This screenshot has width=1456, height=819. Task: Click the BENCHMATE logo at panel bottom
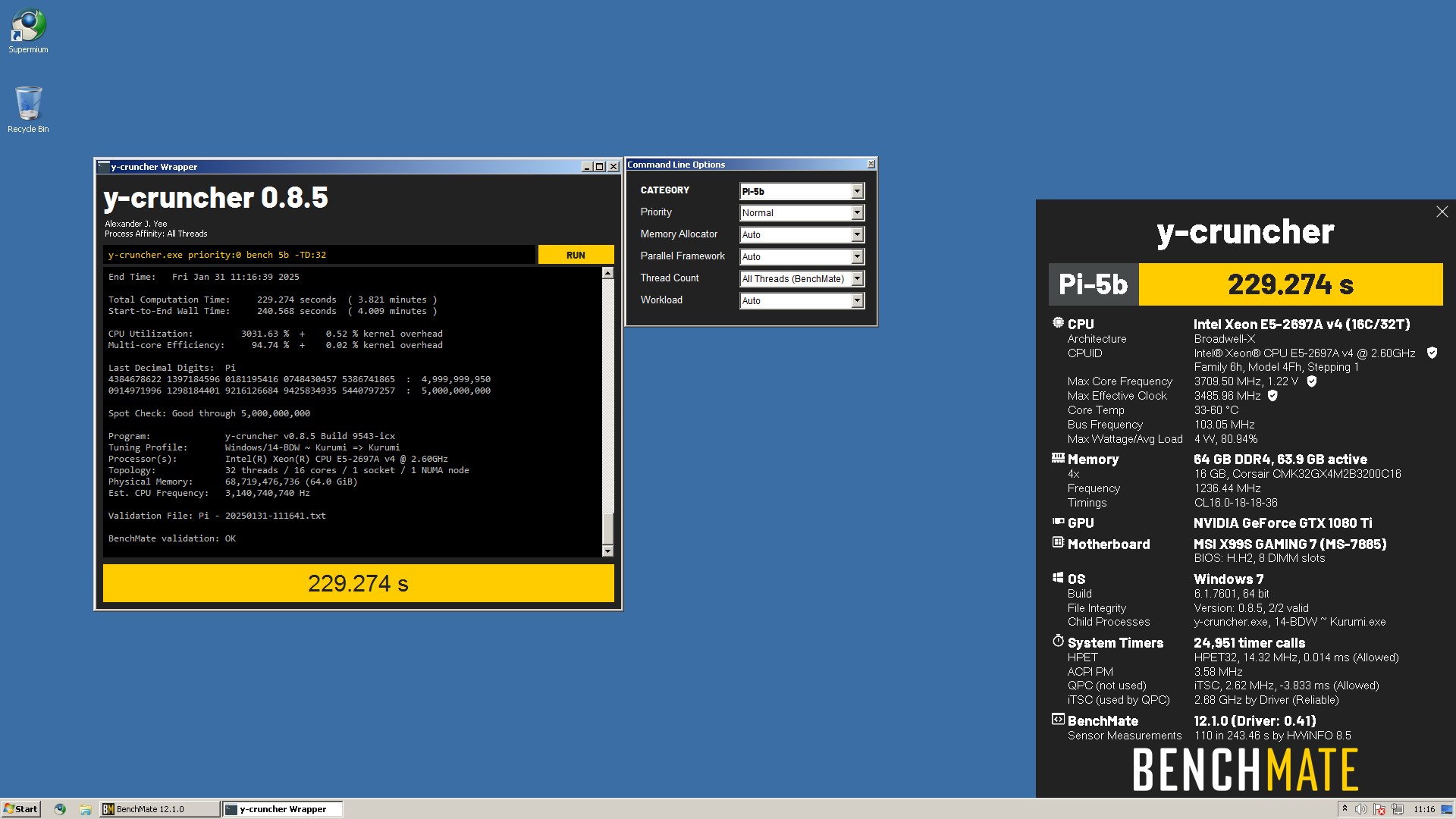(1245, 770)
